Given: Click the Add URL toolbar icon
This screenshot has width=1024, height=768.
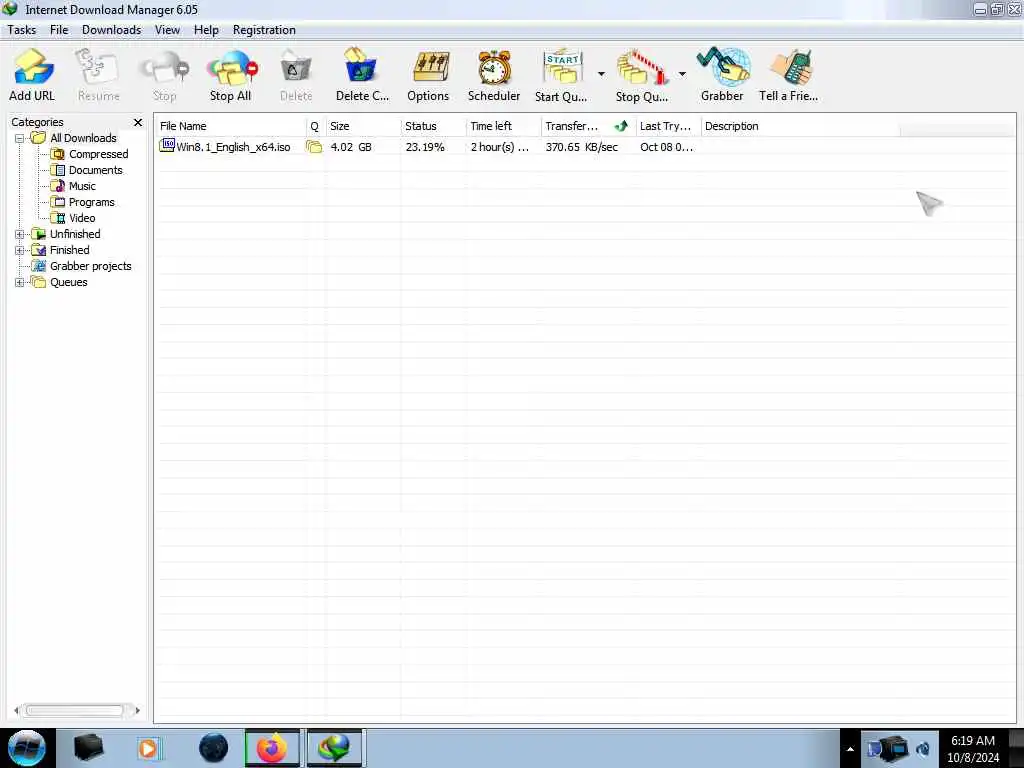Looking at the screenshot, I should pos(33,69).
